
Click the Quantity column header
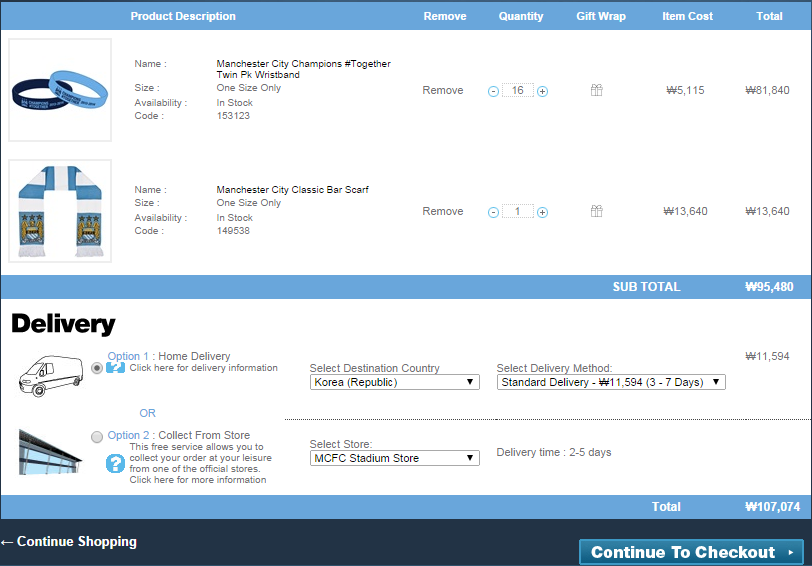pyautogui.click(x=521, y=16)
